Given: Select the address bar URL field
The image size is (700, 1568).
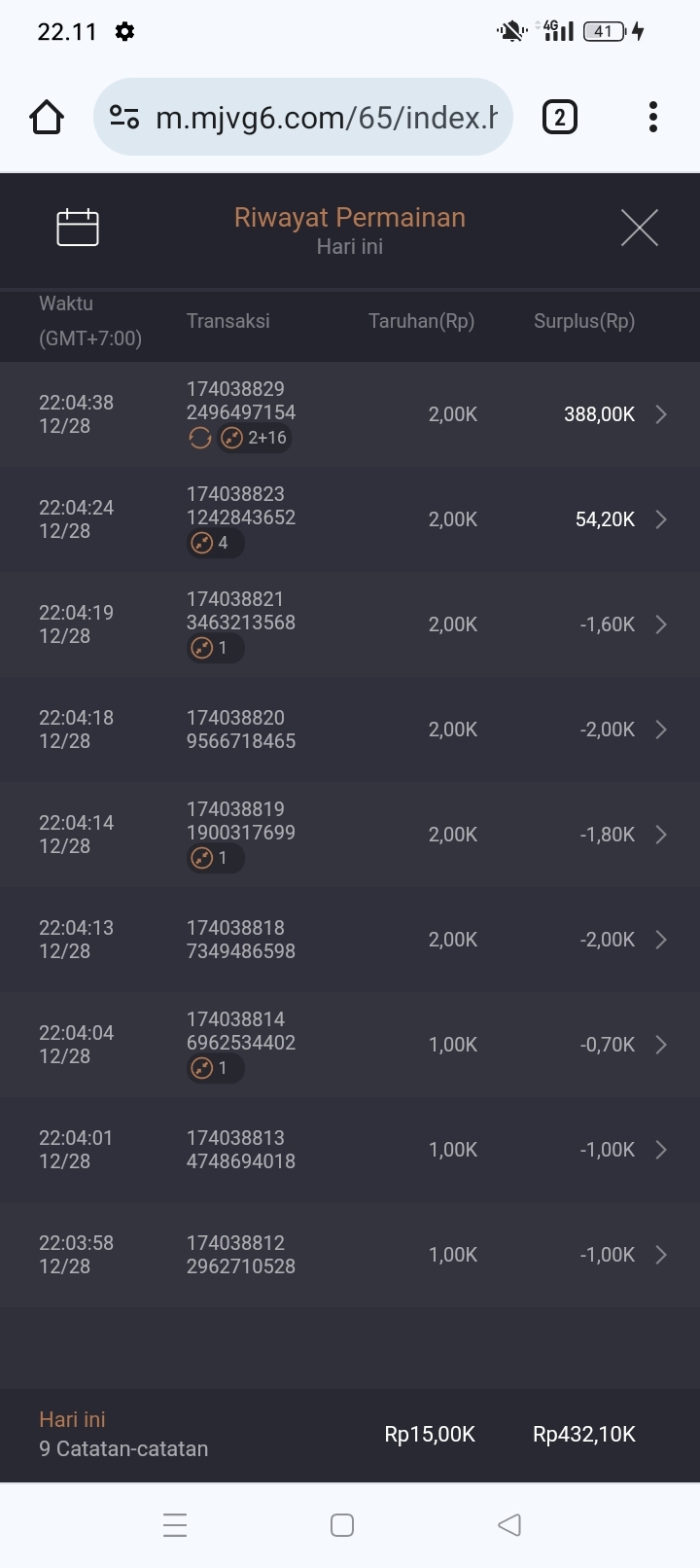Looking at the screenshot, I should click(326, 118).
